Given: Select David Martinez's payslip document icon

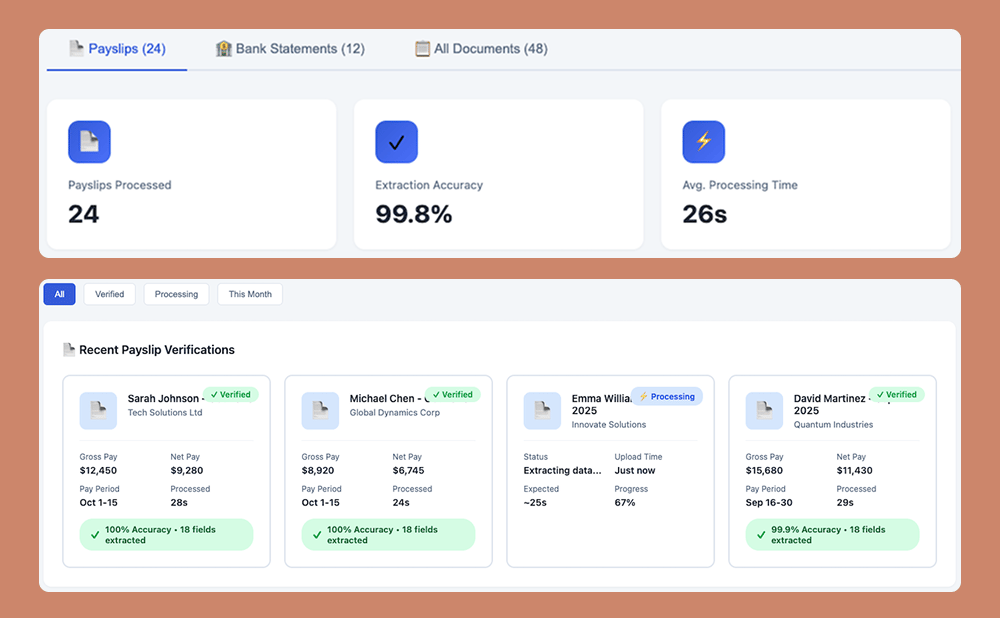Looking at the screenshot, I should point(764,409).
